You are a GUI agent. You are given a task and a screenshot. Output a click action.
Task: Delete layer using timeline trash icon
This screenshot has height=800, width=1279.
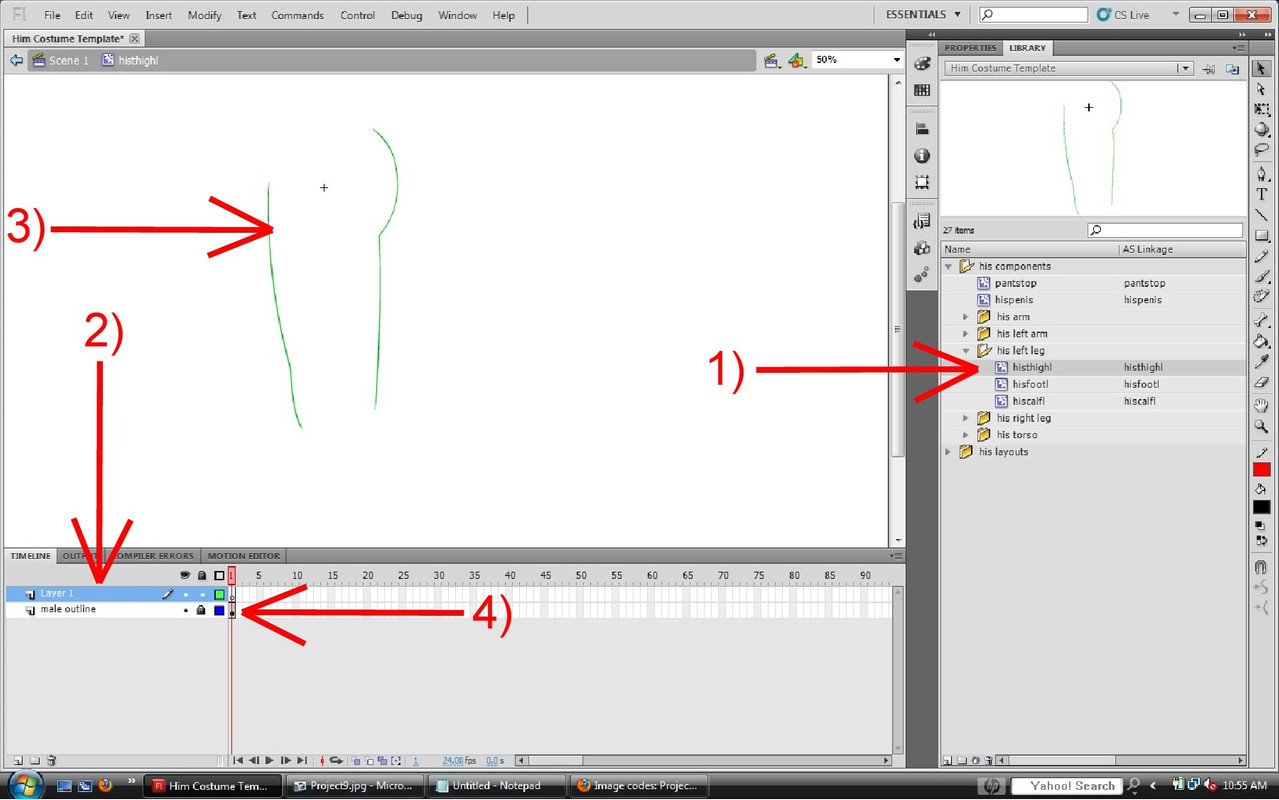52,761
